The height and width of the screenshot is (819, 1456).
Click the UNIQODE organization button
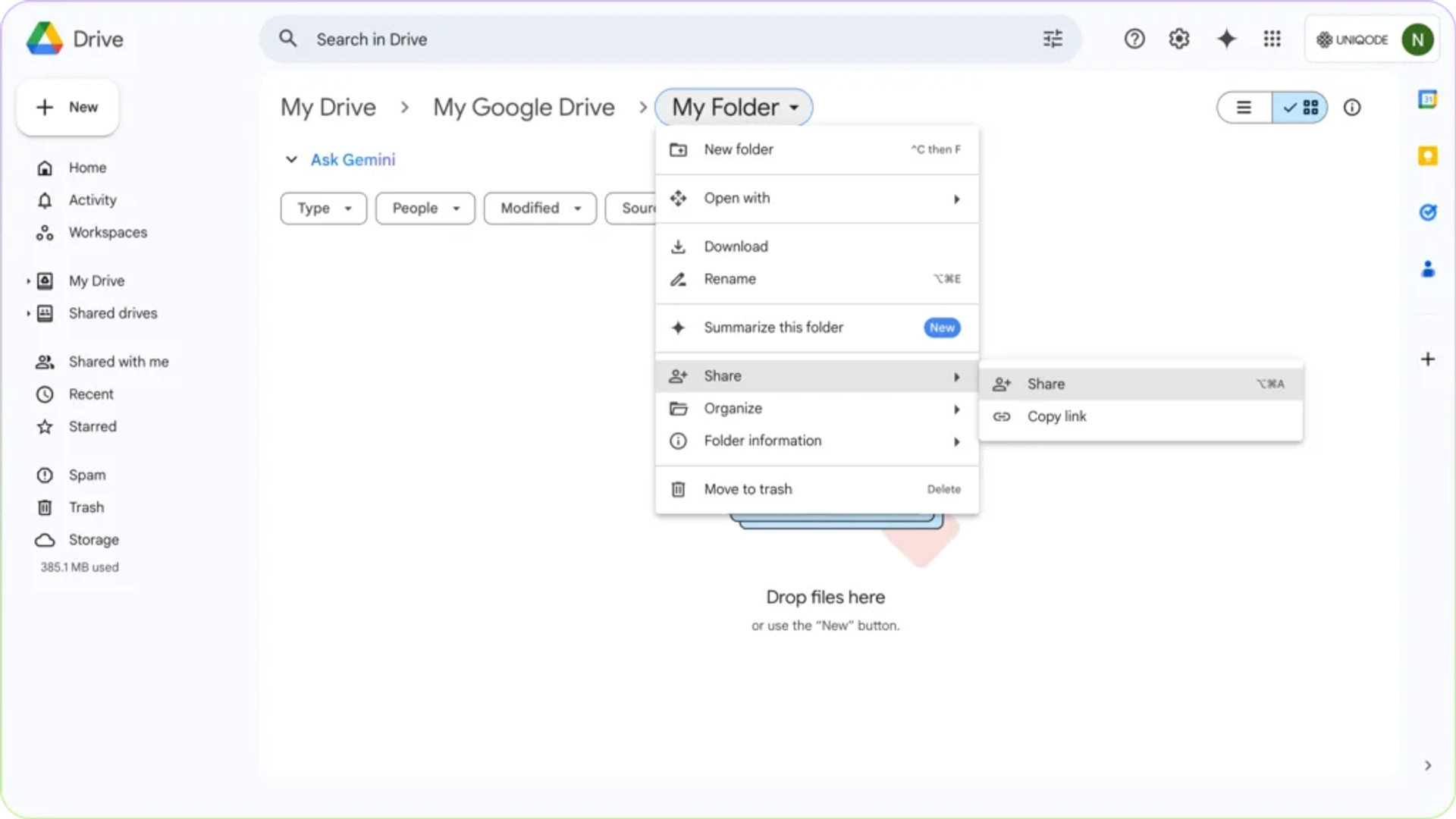(1352, 39)
